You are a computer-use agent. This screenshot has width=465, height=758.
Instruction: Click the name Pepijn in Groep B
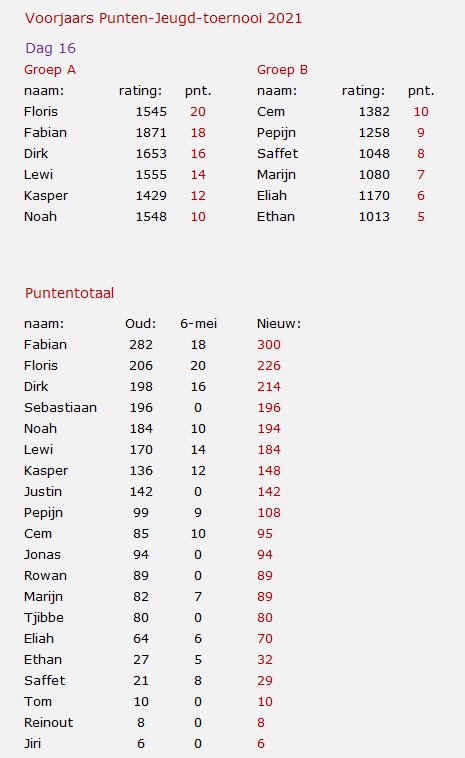coord(276,133)
